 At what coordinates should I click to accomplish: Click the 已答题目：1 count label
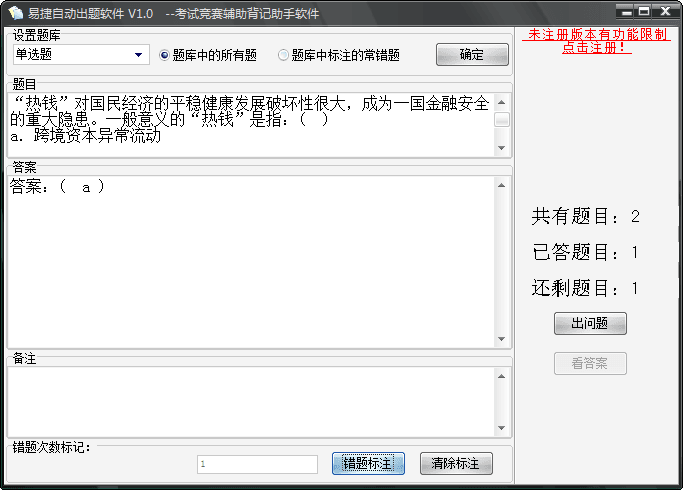(x=585, y=252)
